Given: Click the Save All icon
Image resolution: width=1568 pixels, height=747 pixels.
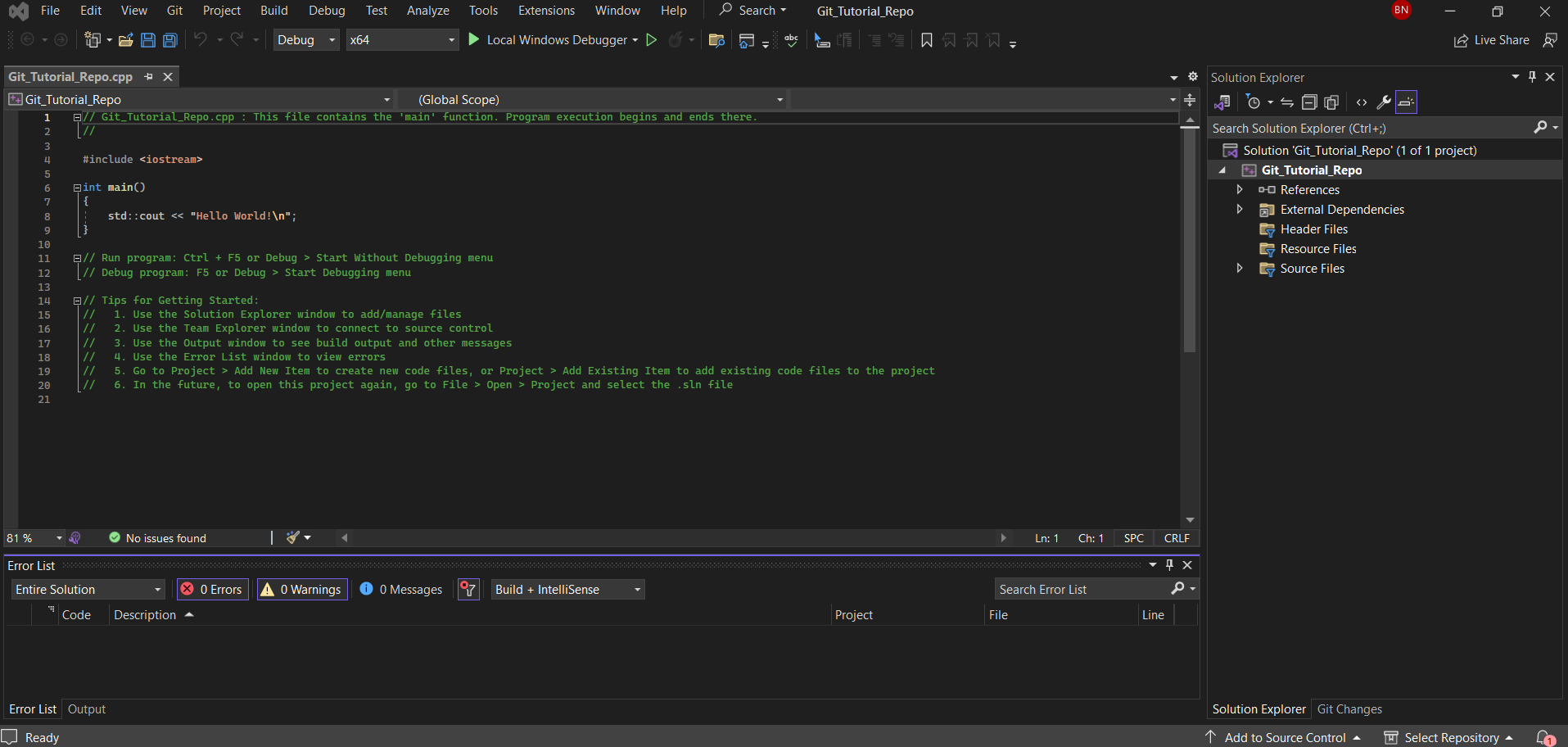Looking at the screenshot, I should pyautogui.click(x=170, y=40).
